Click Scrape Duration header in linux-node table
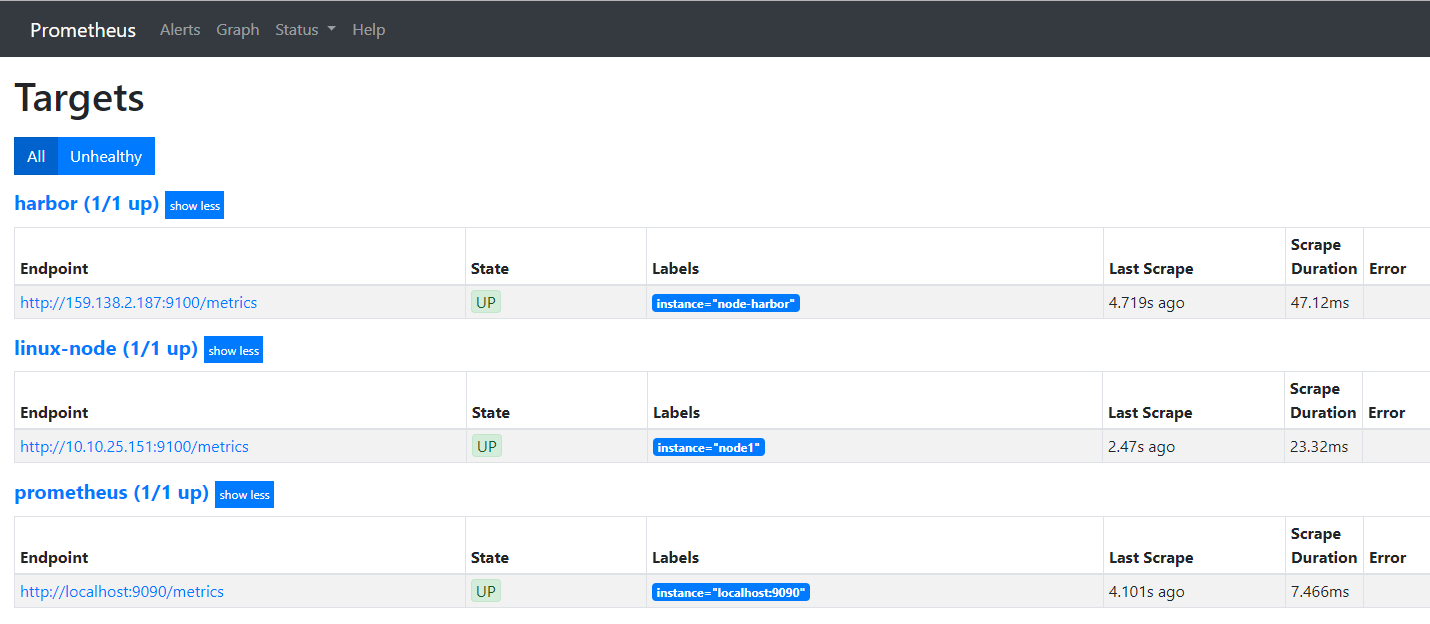1430x624 pixels. [x=1323, y=400]
